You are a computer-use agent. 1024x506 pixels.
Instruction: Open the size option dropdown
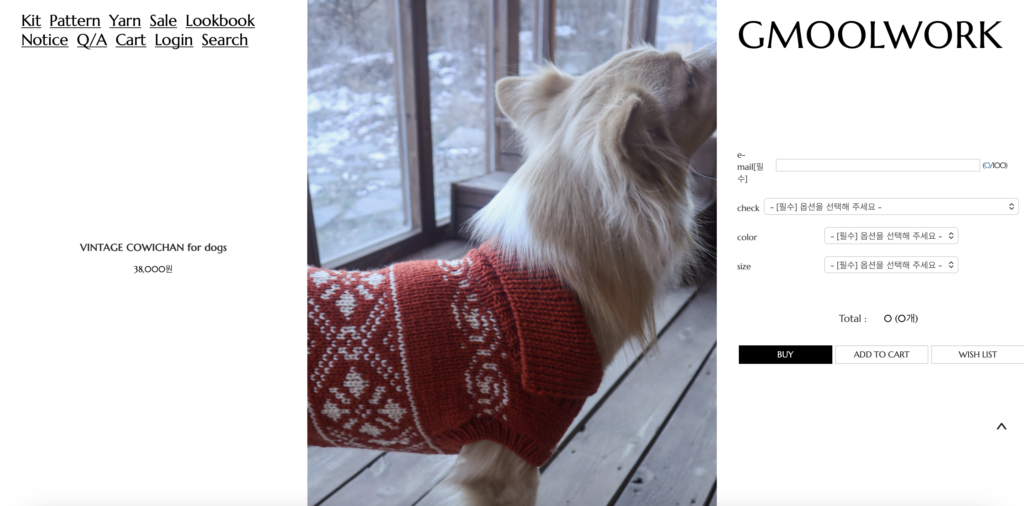click(891, 265)
